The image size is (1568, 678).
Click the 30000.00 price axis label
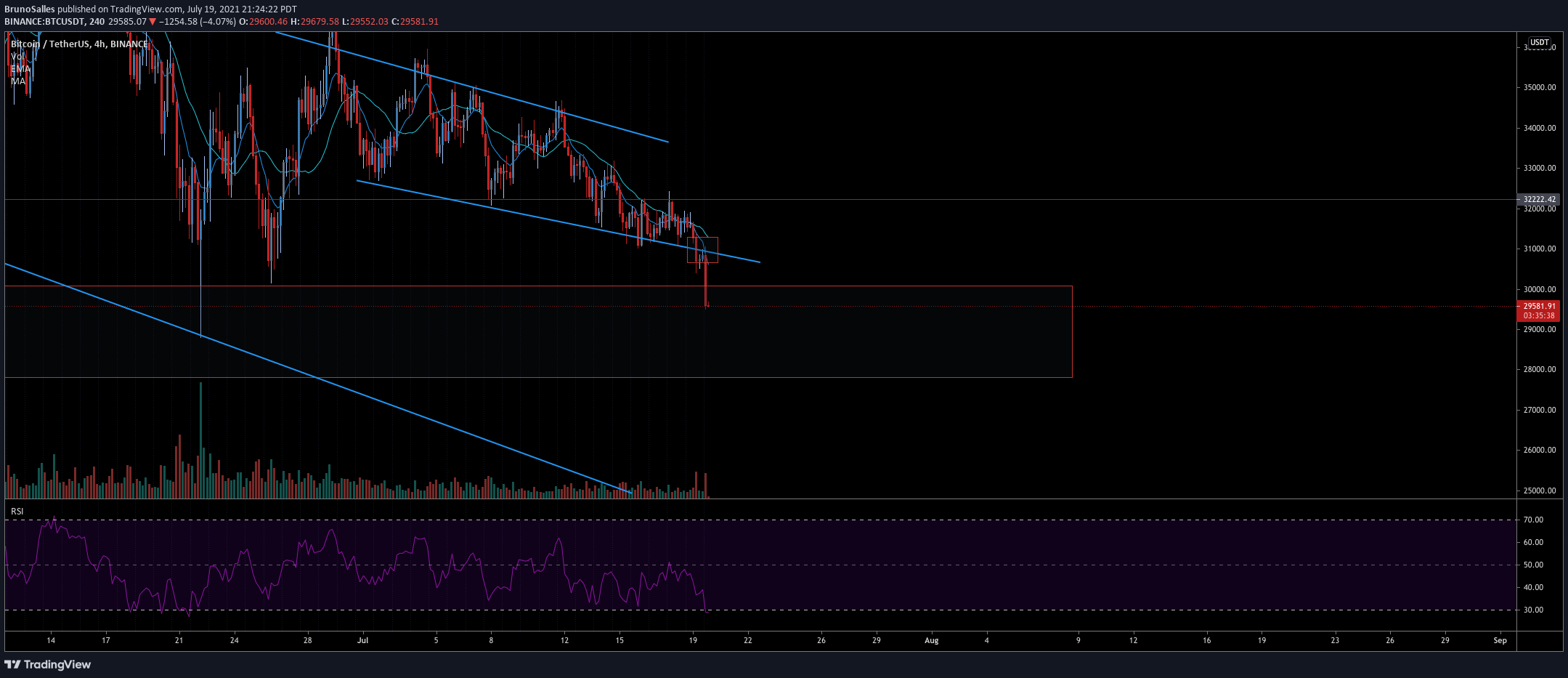pos(1538,289)
